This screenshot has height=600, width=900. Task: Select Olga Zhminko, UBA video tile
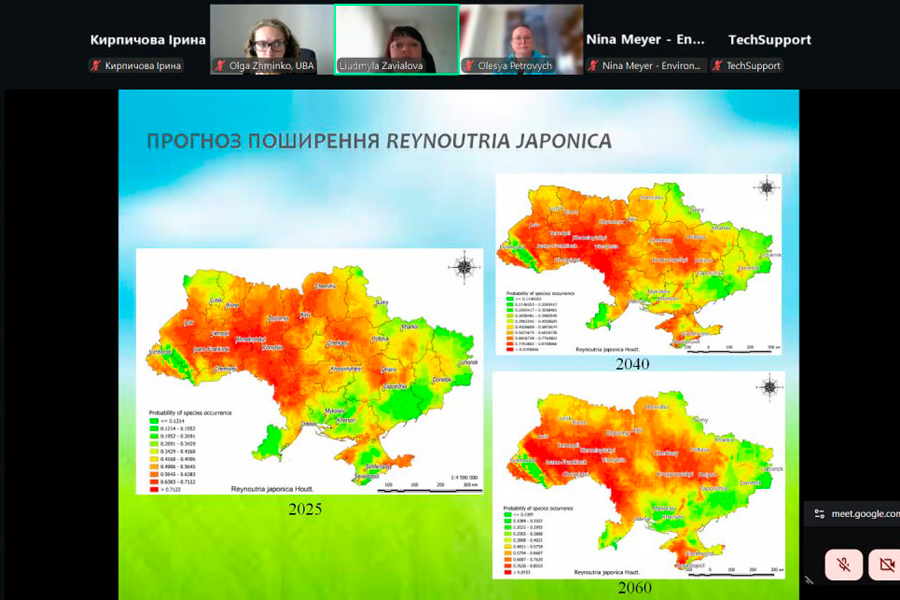pyautogui.click(x=271, y=40)
